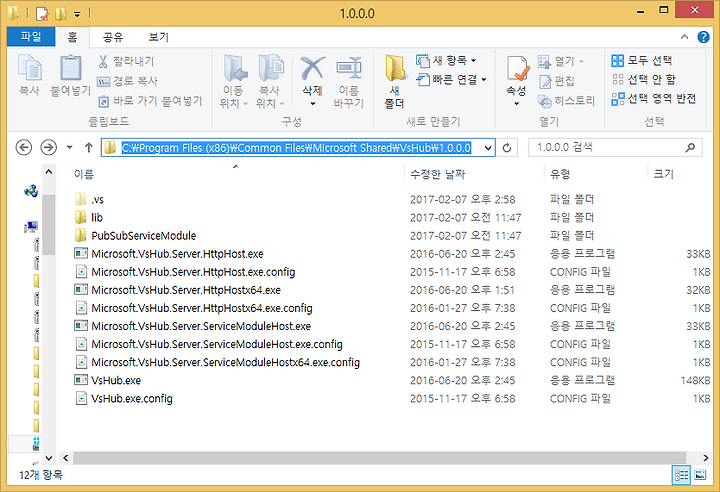Collapse the ribbon with the chevron
The image size is (720, 492).
pyautogui.click(x=684, y=37)
